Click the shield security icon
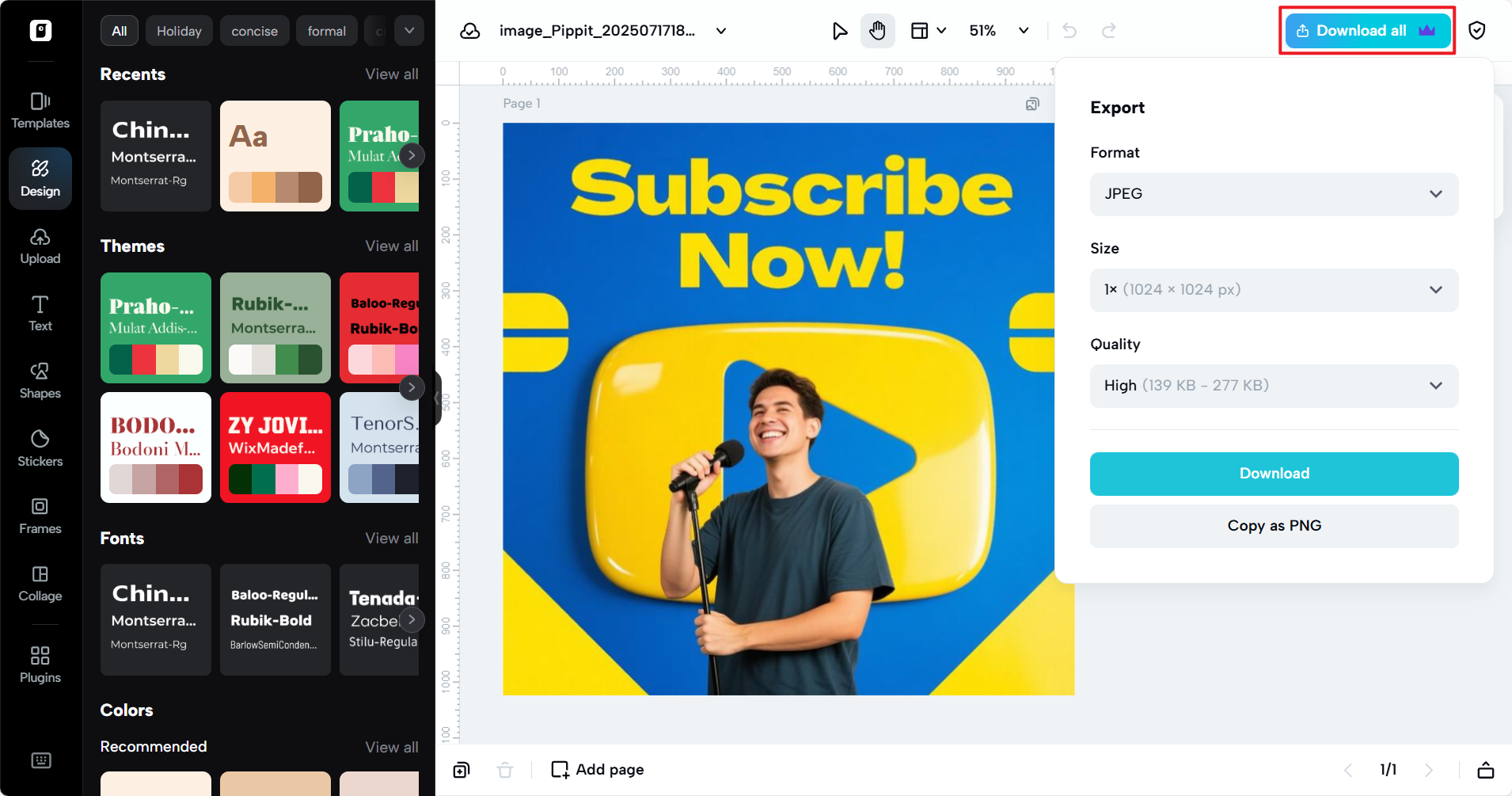Viewport: 1512px width, 796px height. [1476, 31]
